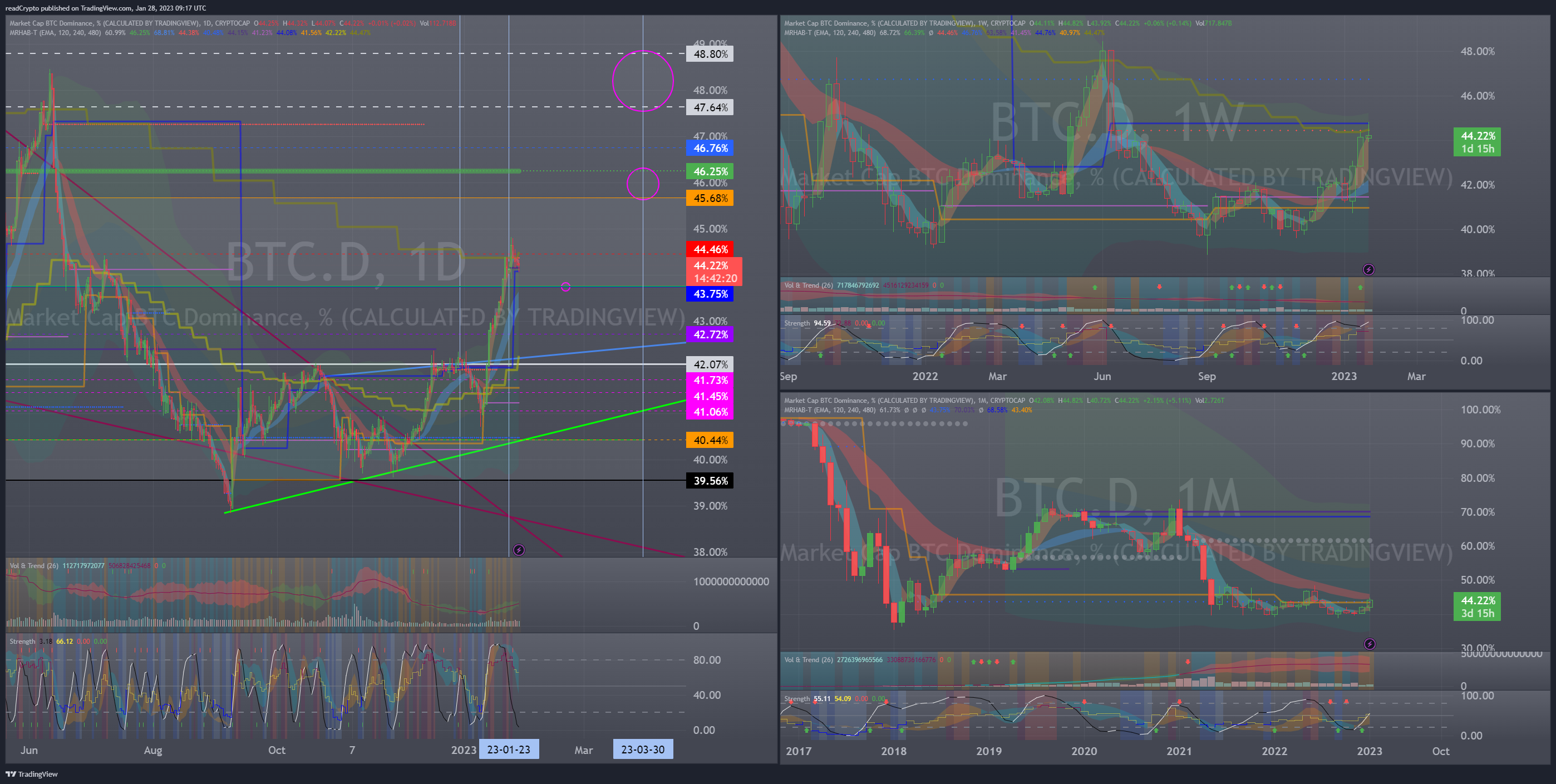1556x784 pixels.
Task: Click the Jun label on 1W time axis
Action: (1102, 376)
